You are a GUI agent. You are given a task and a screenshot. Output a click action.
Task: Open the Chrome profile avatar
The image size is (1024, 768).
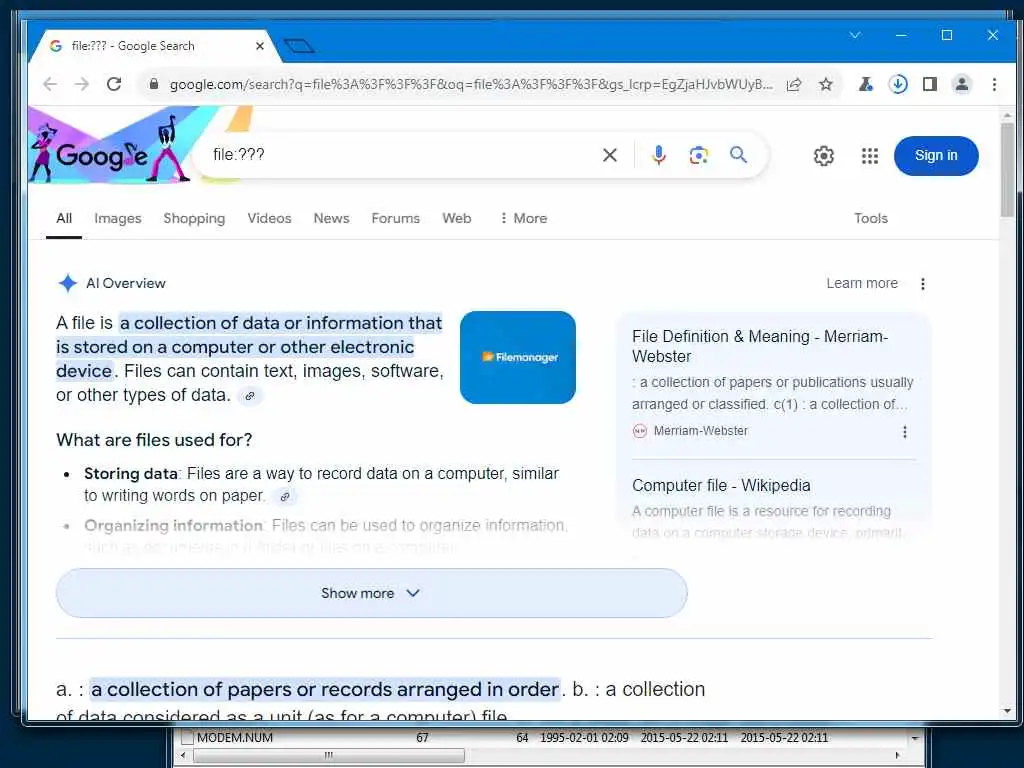tap(962, 84)
